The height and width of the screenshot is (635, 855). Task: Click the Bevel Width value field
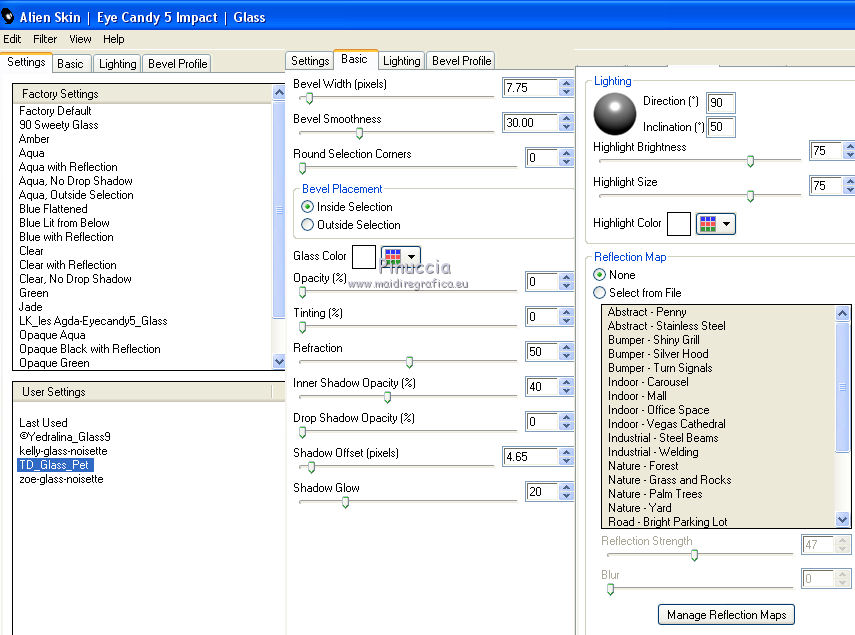coord(531,88)
